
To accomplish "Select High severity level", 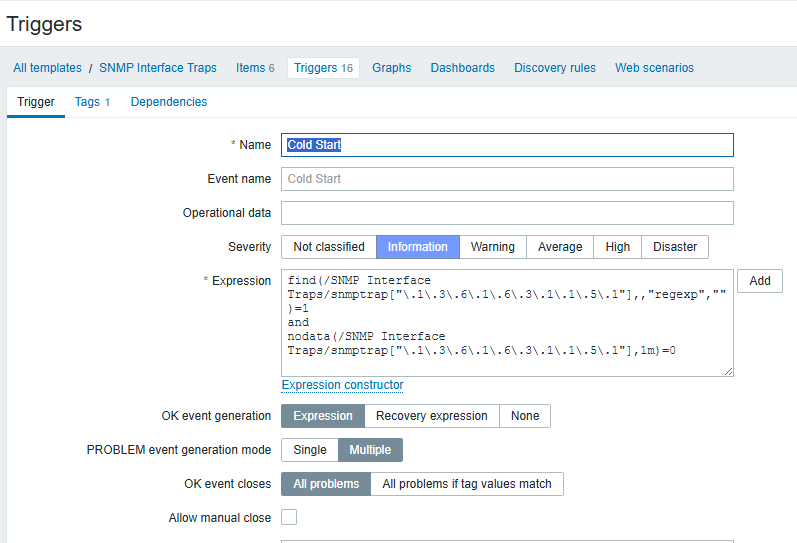I will (x=617, y=247).
